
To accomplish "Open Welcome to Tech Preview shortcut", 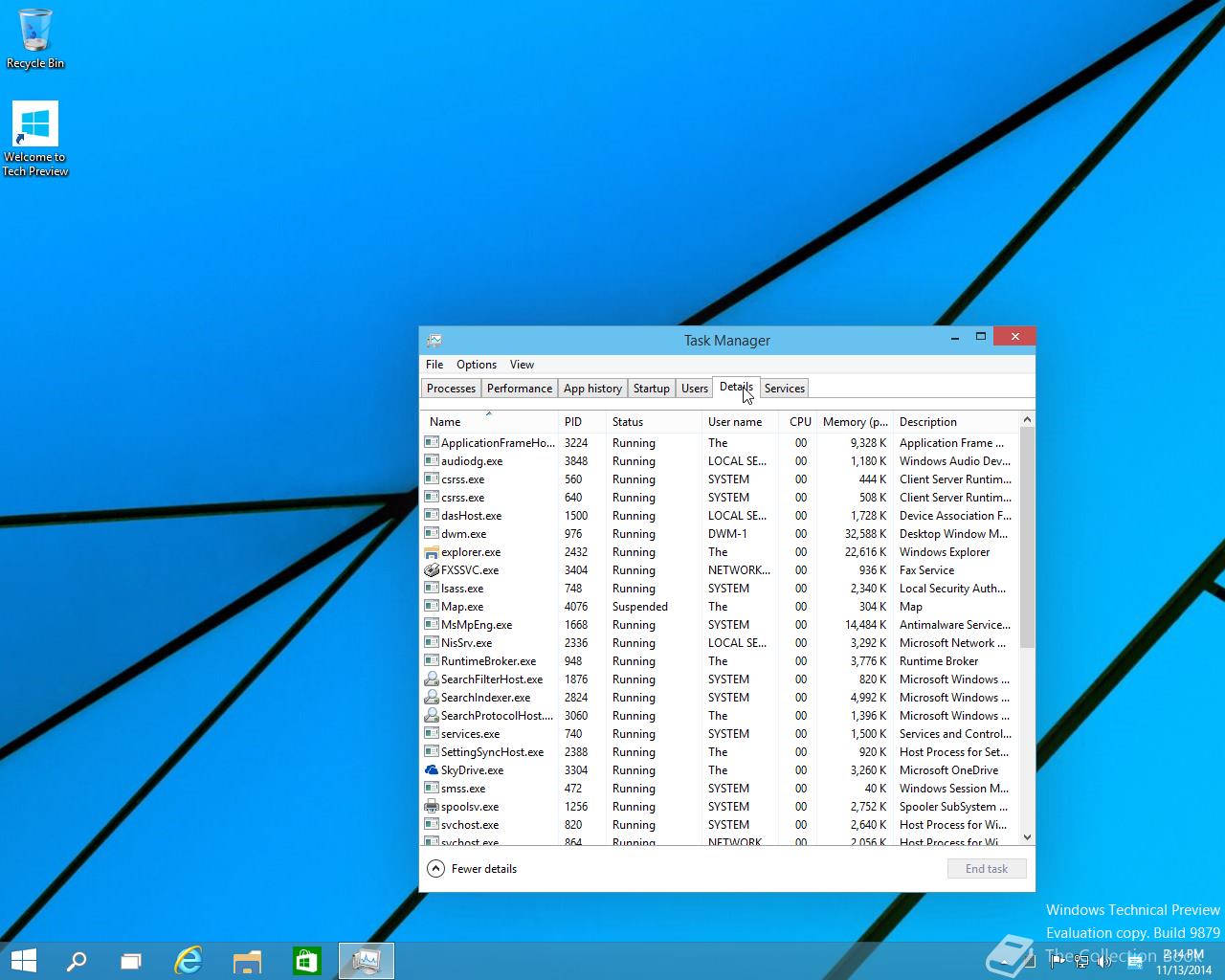I will pos(35,139).
